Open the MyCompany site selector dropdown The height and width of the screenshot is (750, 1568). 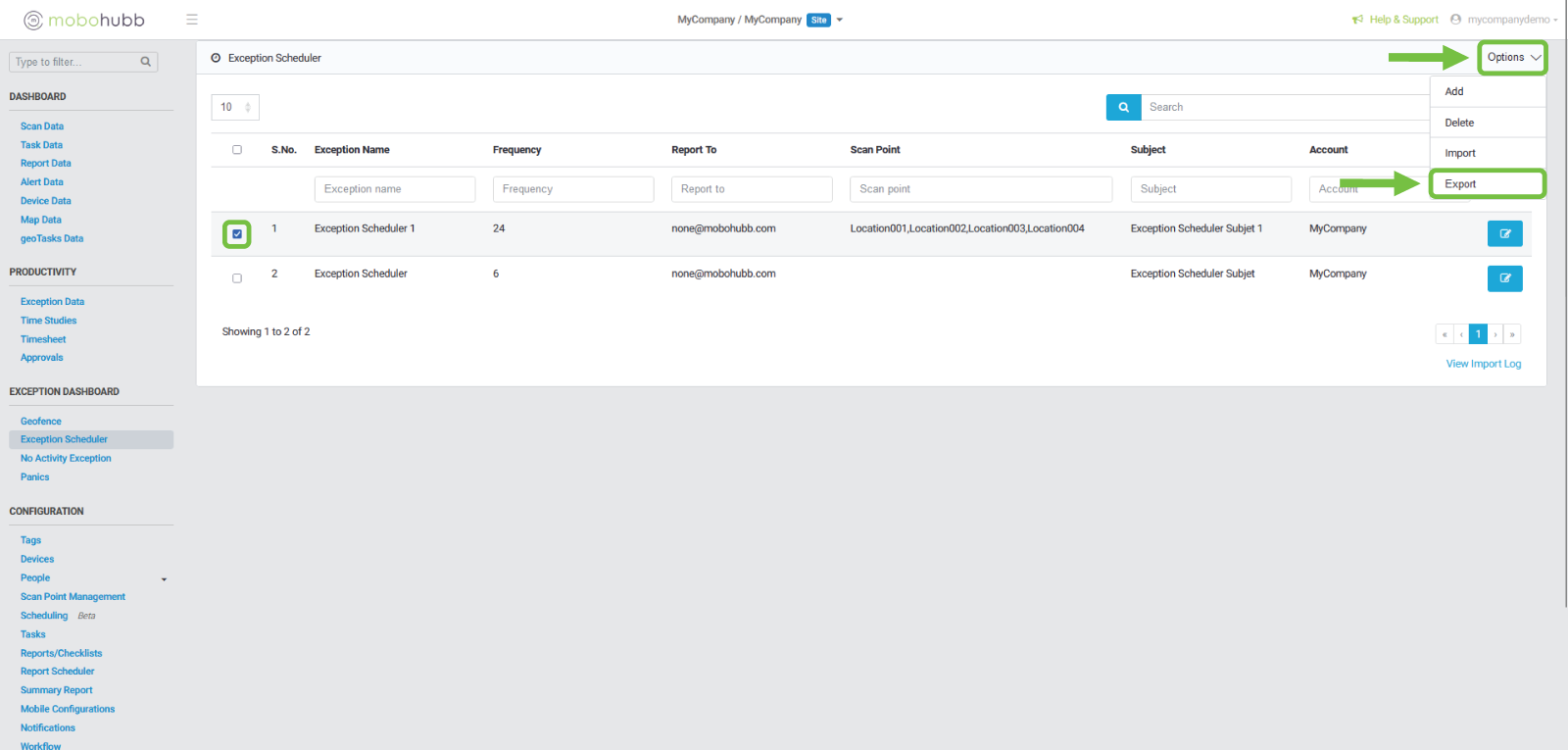(x=839, y=20)
